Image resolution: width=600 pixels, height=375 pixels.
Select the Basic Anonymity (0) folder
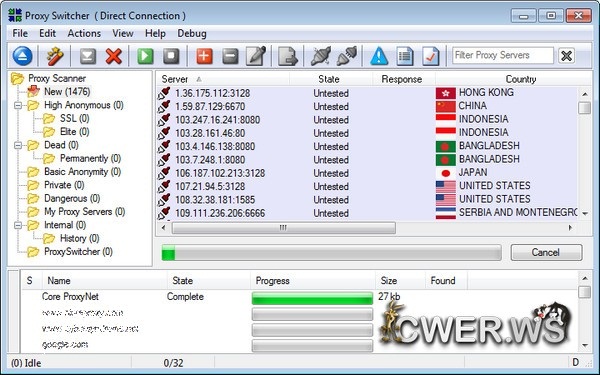click(x=83, y=172)
